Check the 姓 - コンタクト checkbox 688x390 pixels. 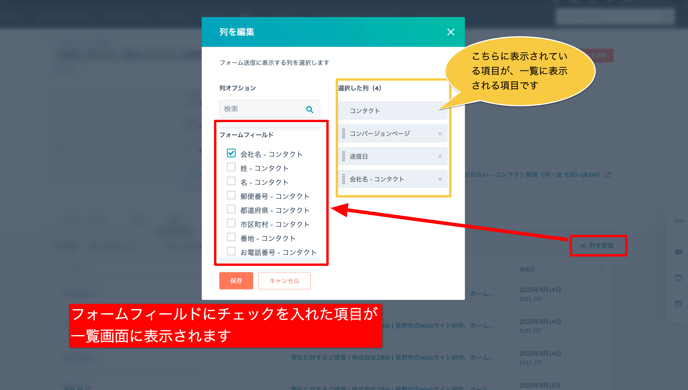(231, 167)
